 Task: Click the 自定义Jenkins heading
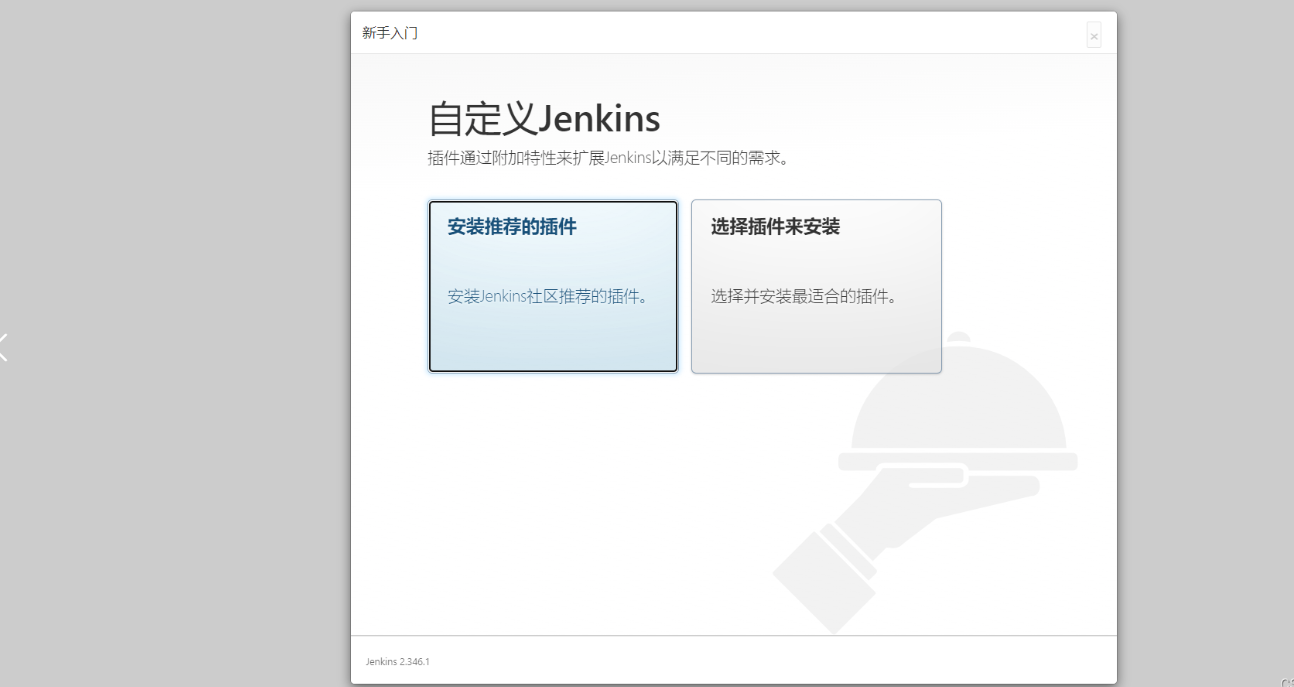[x=544, y=119]
